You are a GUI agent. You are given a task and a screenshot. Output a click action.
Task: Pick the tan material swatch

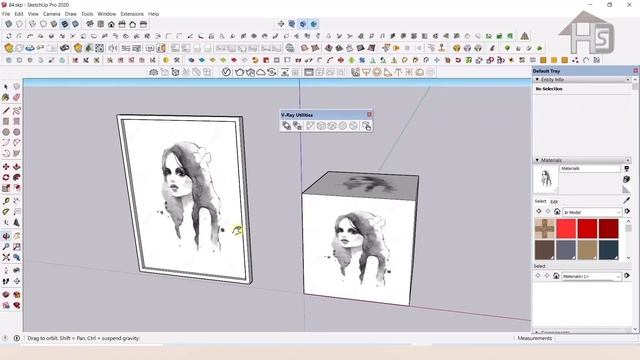point(587,249)
